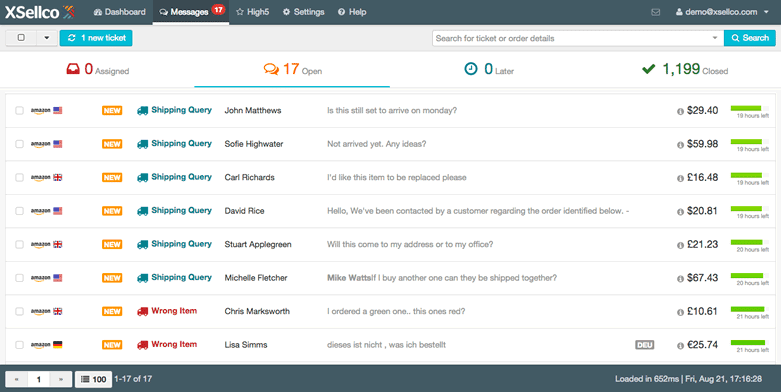
Task: Open the Help menu item
Action: coord(352,12)
